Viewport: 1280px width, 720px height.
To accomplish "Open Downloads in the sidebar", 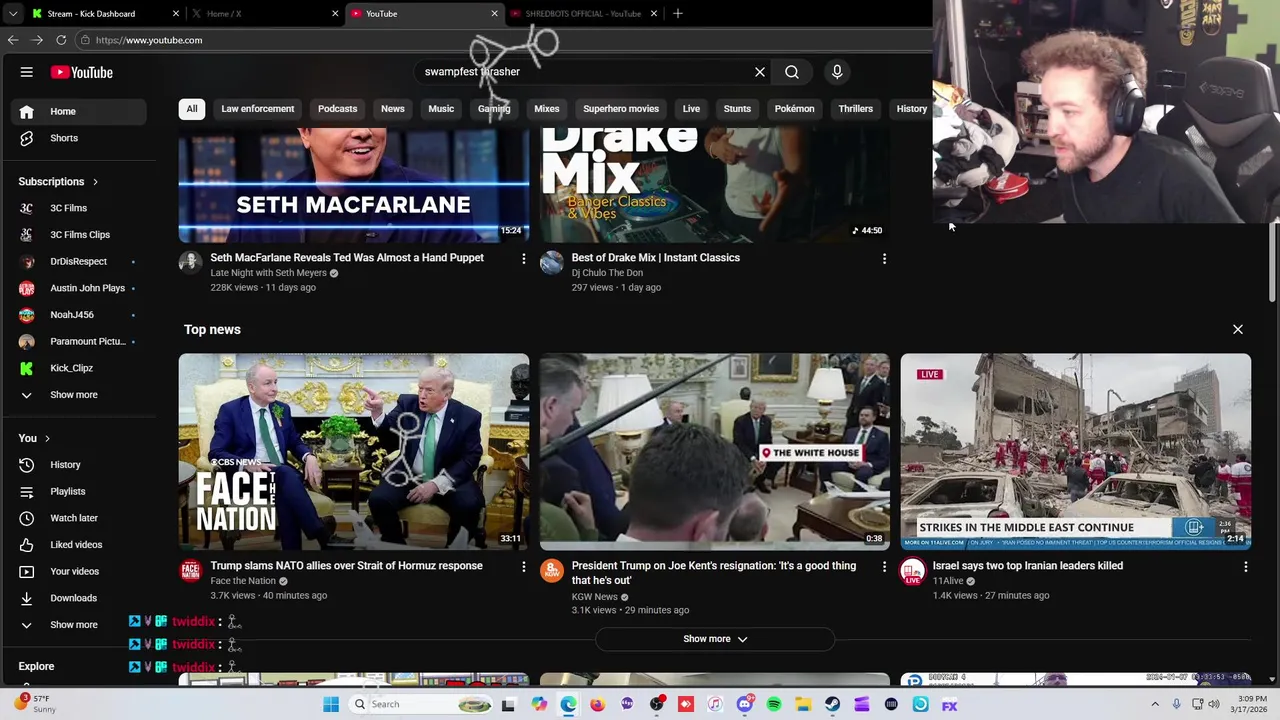I will click(x=80, y=598).
